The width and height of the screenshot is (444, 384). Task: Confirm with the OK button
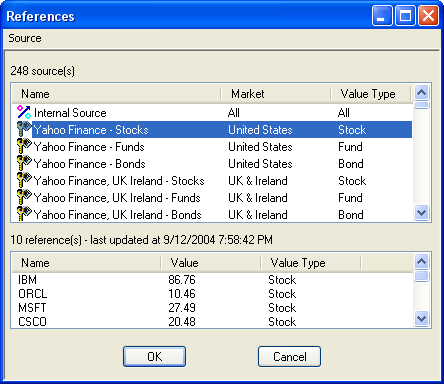point(154,357)
